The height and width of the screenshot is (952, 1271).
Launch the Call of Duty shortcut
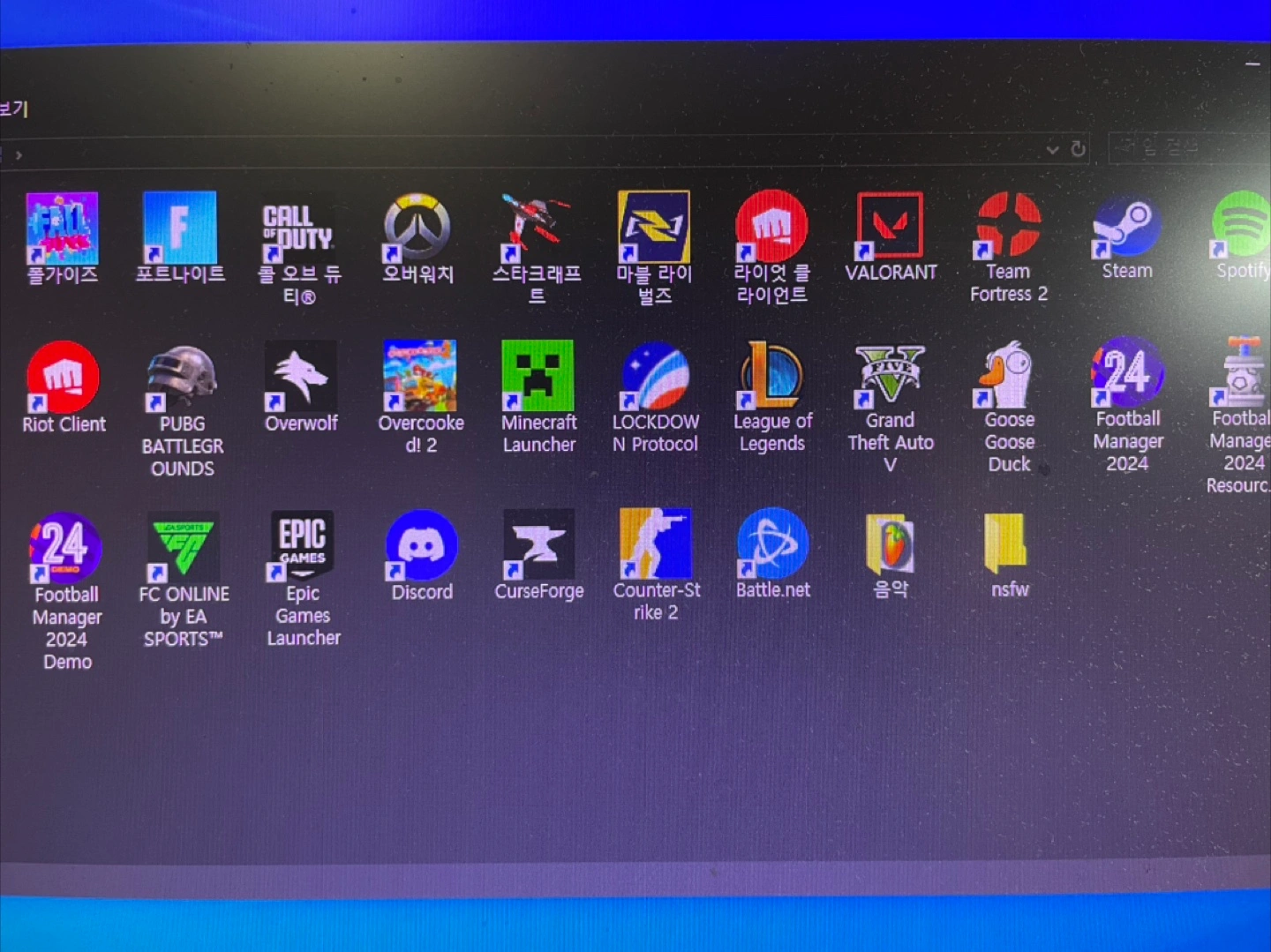pyautogui.click(x=297, y=229)
